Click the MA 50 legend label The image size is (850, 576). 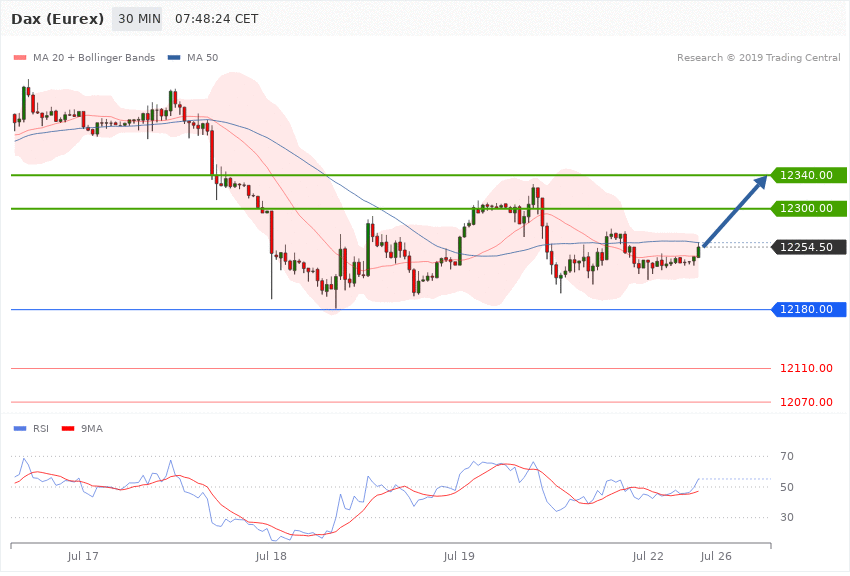[x=202, y=57]
